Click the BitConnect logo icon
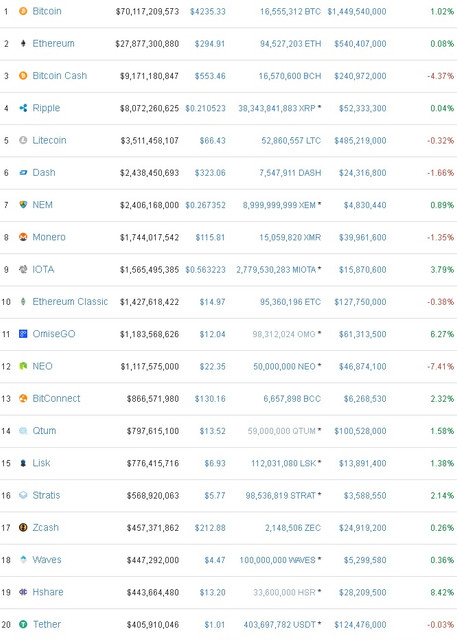457x640 pixels. [23, 398]
